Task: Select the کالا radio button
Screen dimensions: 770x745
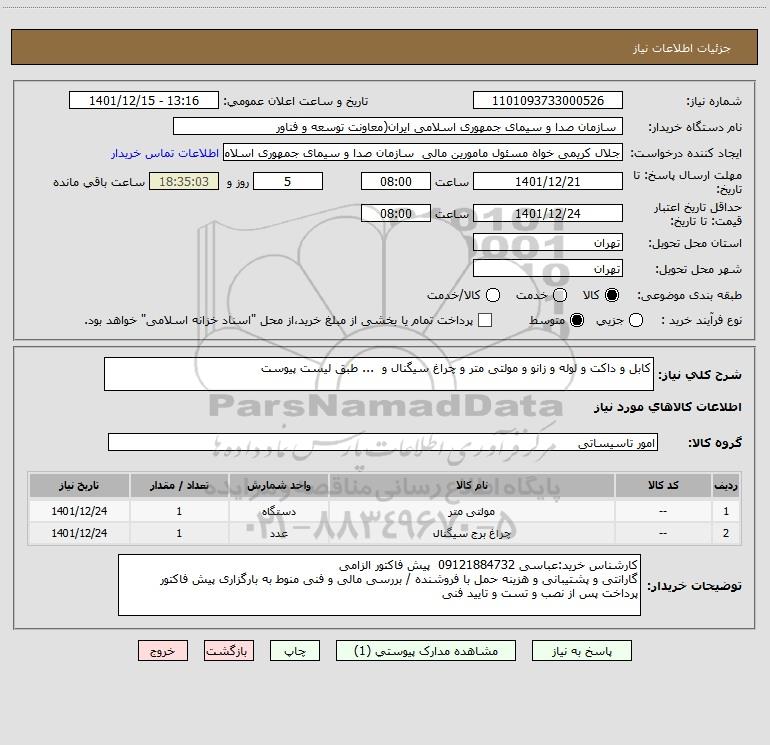Action: click(612, 295)
